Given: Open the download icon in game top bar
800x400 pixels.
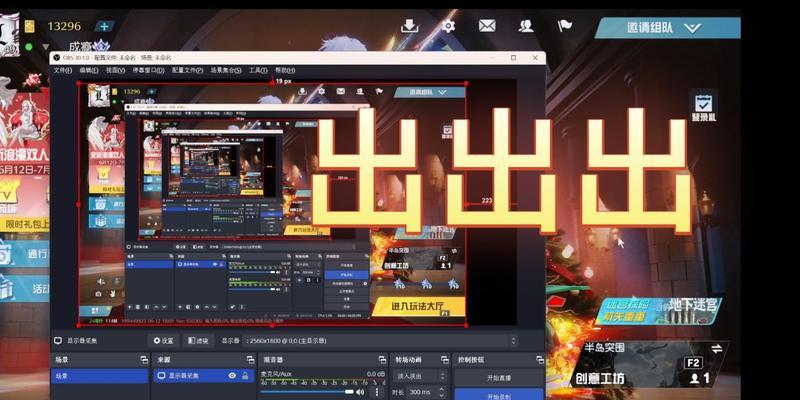Looking at the screenshot, I should (409, 26).
